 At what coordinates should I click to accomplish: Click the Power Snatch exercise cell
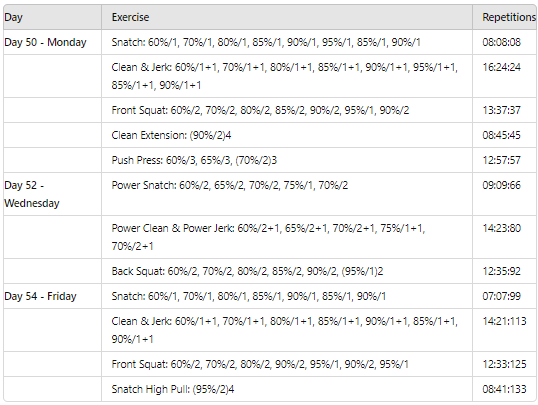pyautogui.click(x=287, y=194)
